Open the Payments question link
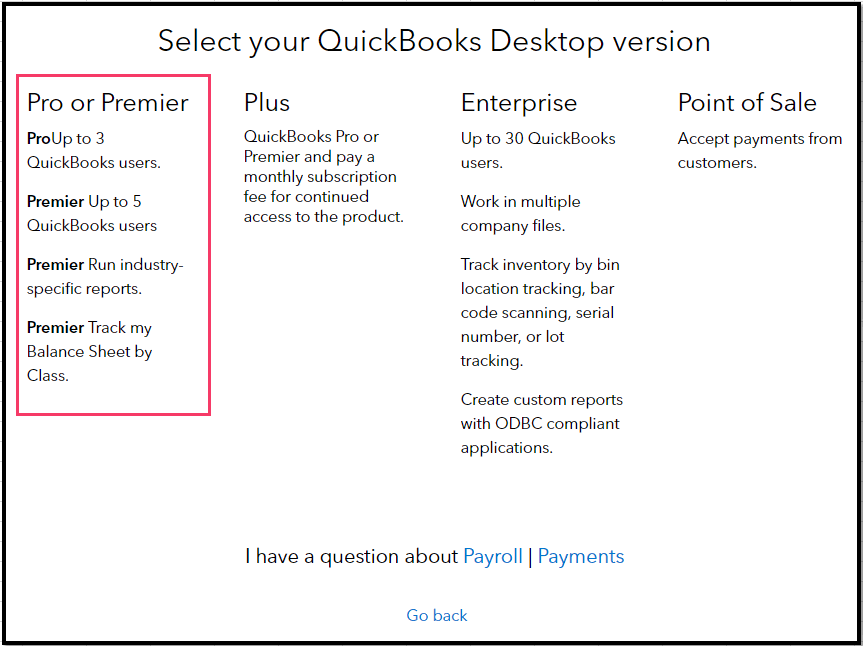This screenshot has height=646, width=863. pyautogui.click(x=581, y=557)
